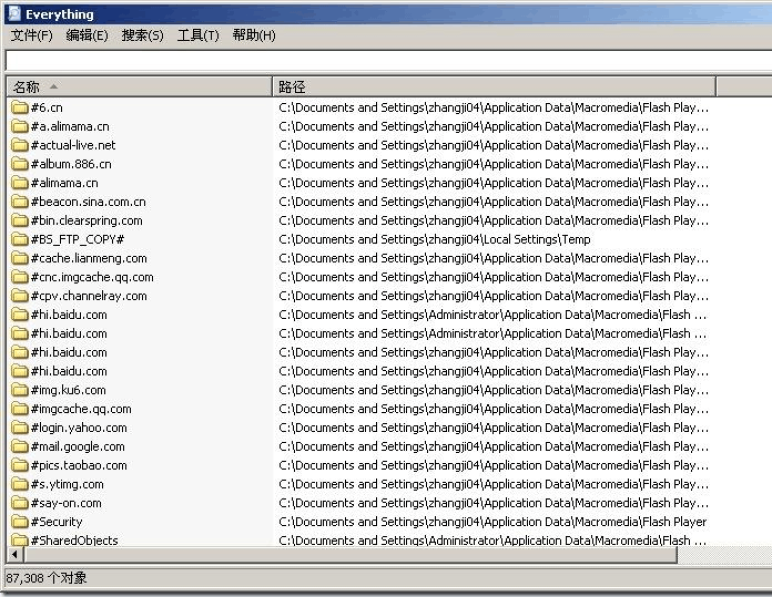Viewport: 772px width, 597px height.
Task: Select the #s.ytimg.com folder icon
Action: pyautogui.click(x=20, y=484)
